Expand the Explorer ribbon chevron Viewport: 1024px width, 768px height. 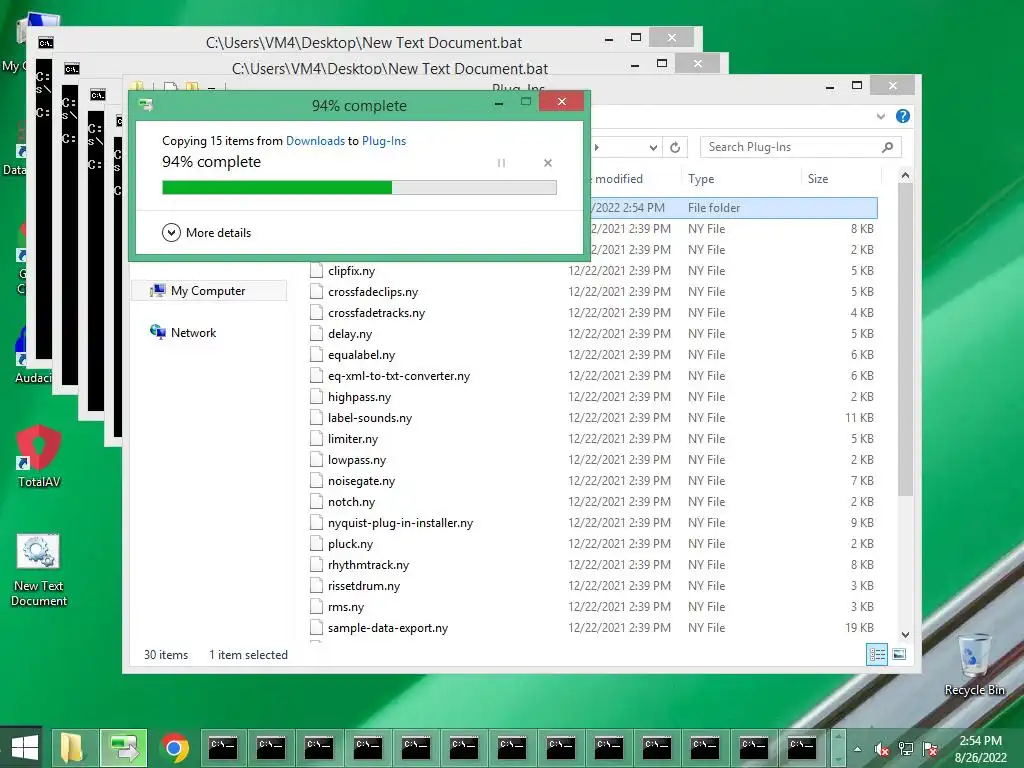point(881,116)
